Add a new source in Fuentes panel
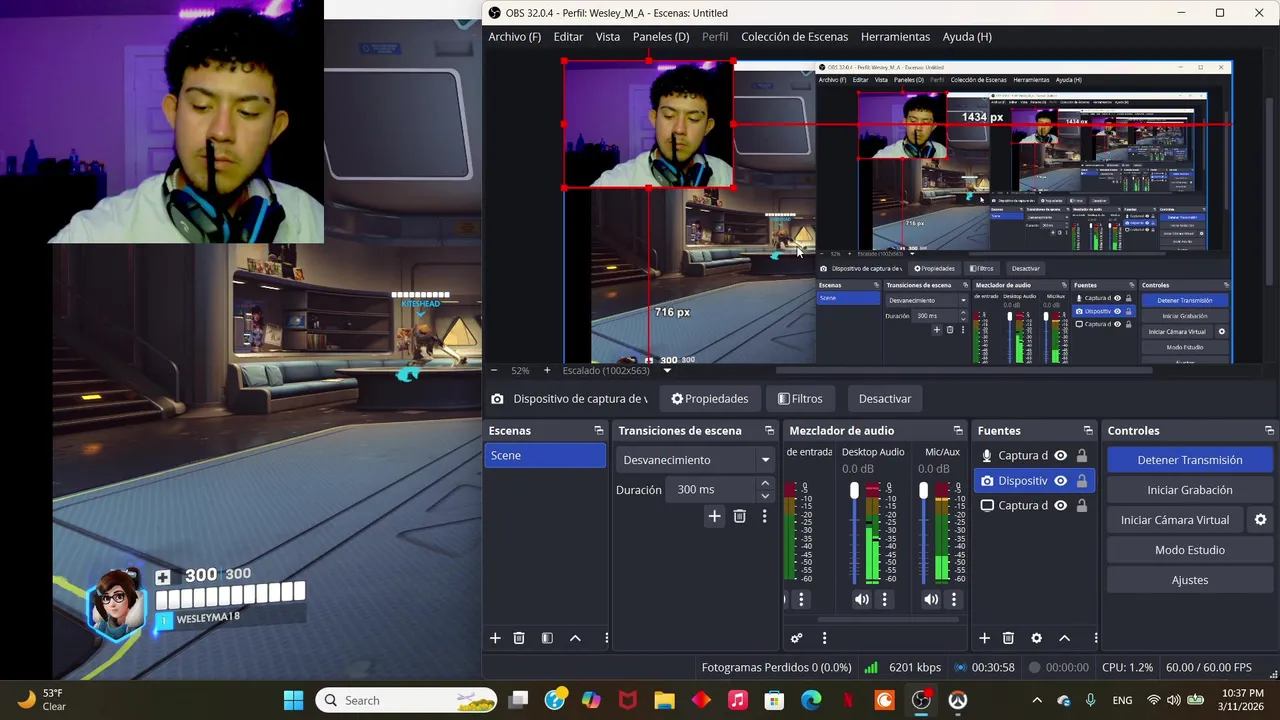The width and height of the screenshot is (1280, 720). (x=984, y=638)
